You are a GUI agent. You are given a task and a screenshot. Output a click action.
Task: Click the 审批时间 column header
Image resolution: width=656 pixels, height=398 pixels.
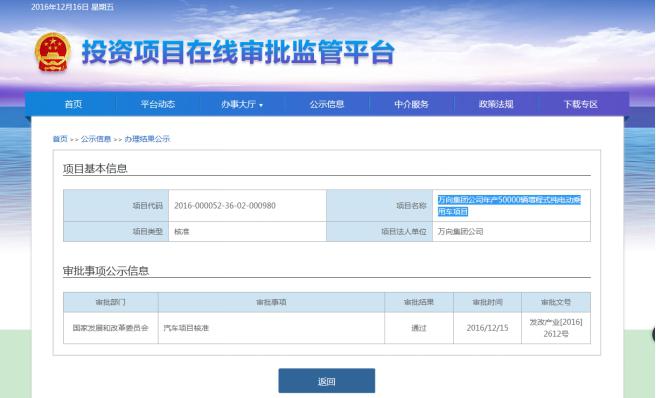(487, 302)
